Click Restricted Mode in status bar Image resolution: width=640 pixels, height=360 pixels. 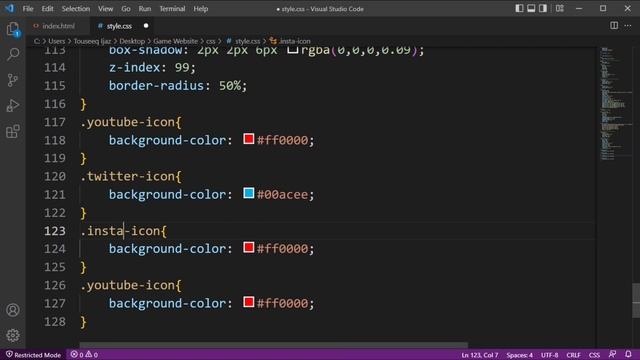pyautogui.click(x=33, y=355)
